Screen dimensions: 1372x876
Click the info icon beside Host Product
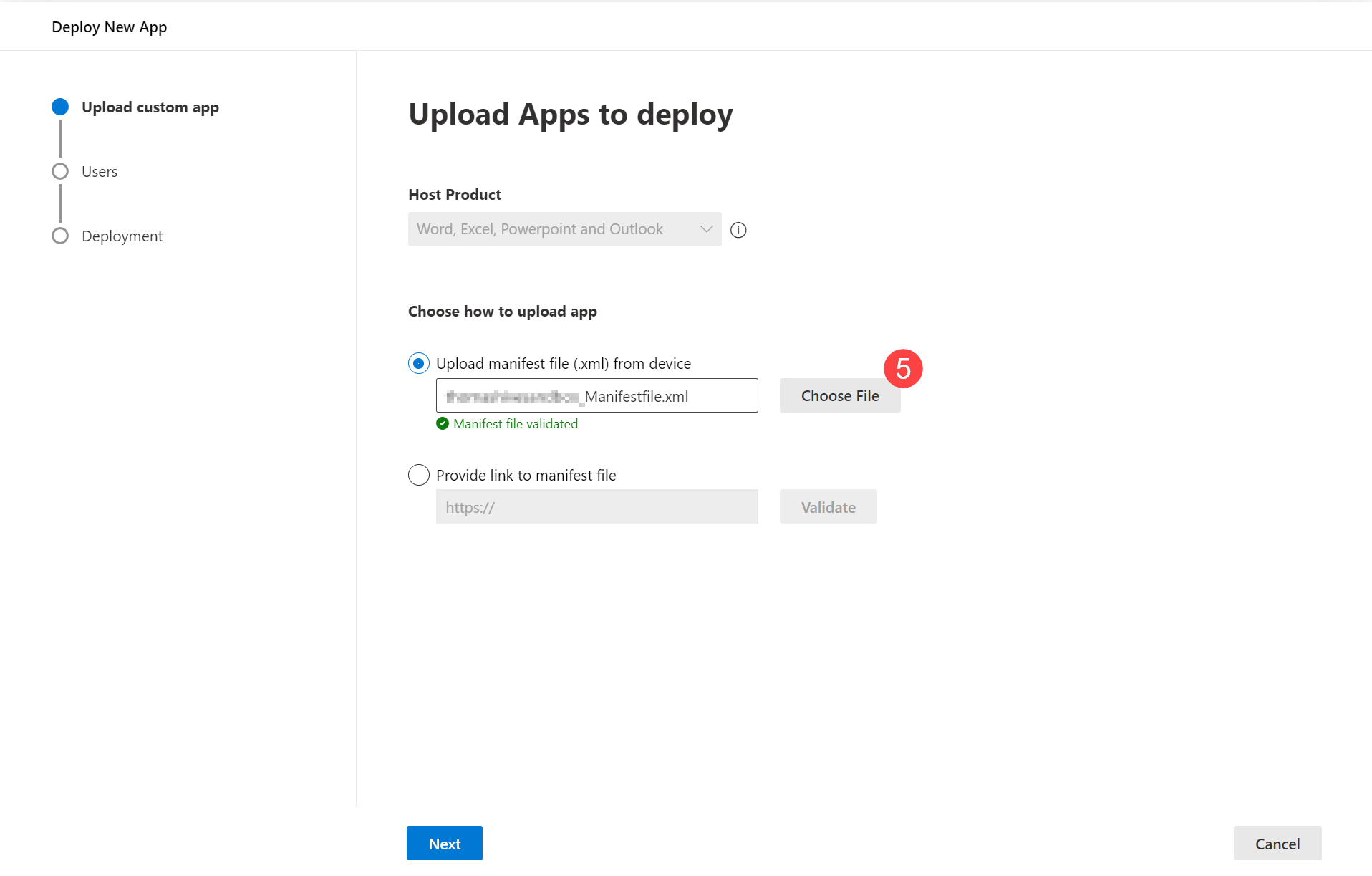coord(738,230)
